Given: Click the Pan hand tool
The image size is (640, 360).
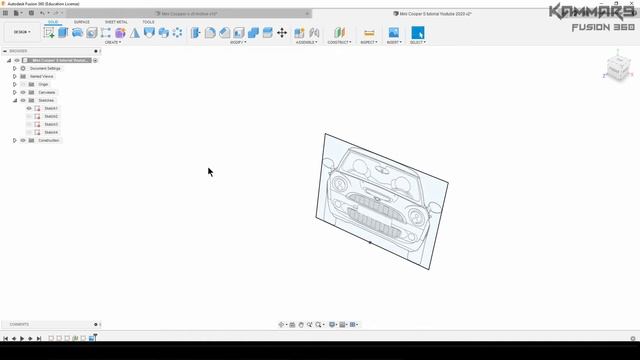Looking at the screenshot, I should [301, 324].
